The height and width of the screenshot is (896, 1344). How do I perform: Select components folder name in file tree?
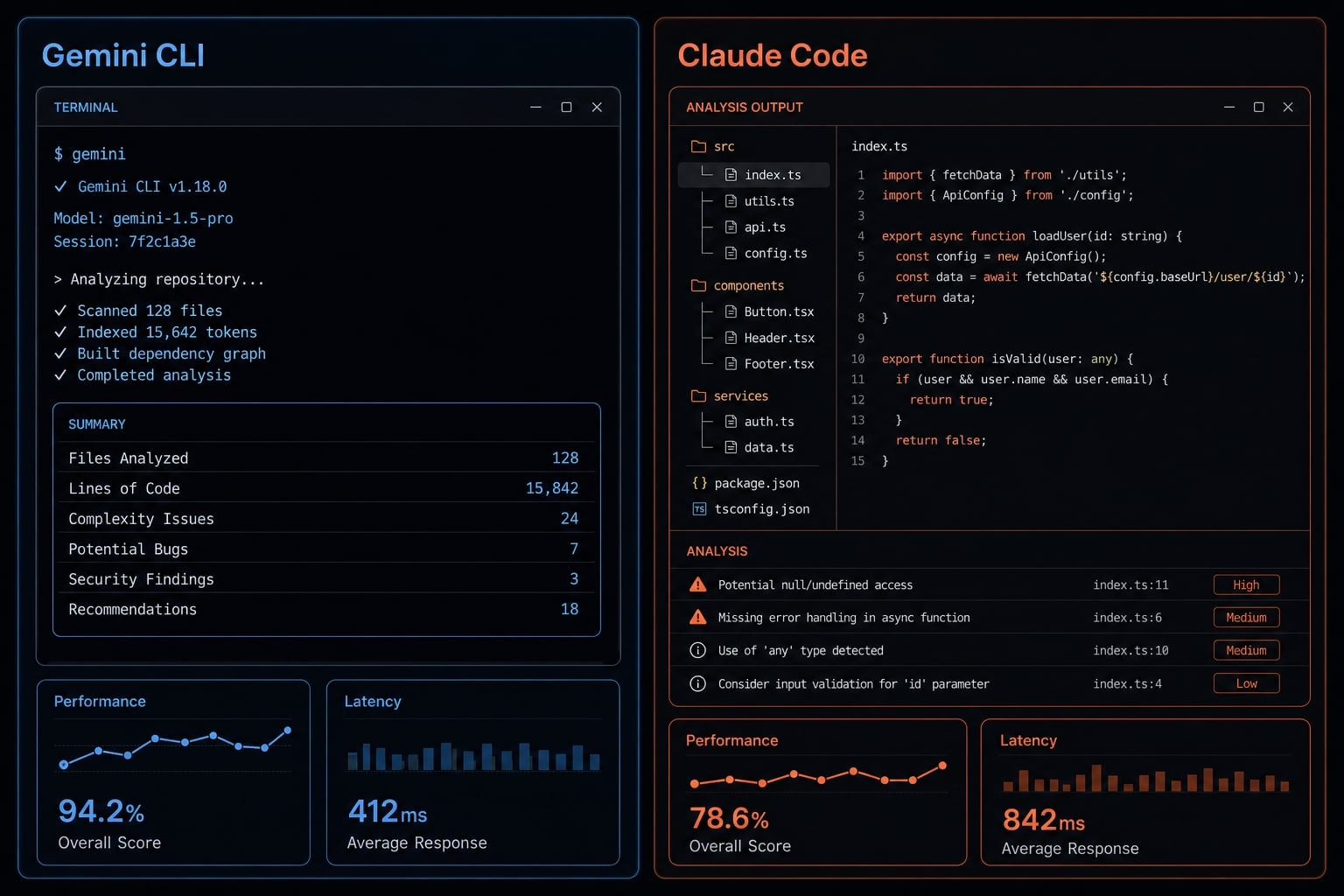pos(749,285)
